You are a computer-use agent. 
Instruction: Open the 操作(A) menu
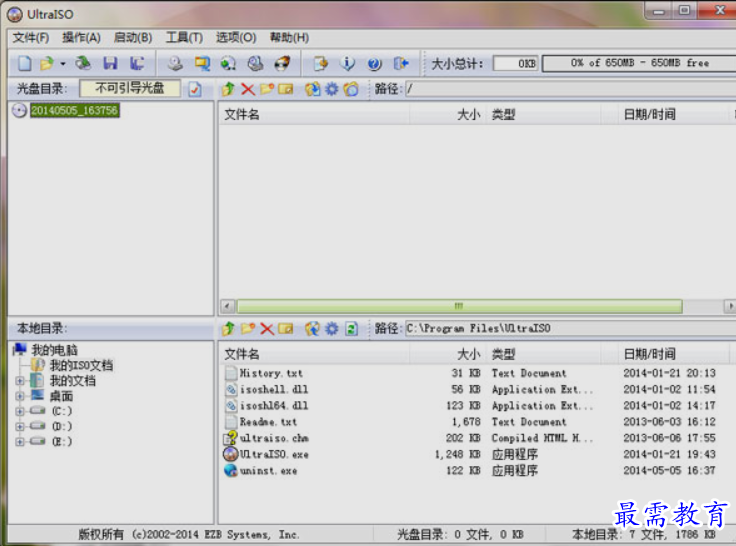(81, 38)
